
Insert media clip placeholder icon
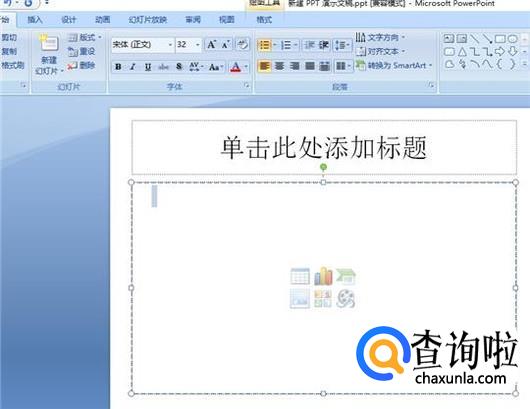click(346, 299)
